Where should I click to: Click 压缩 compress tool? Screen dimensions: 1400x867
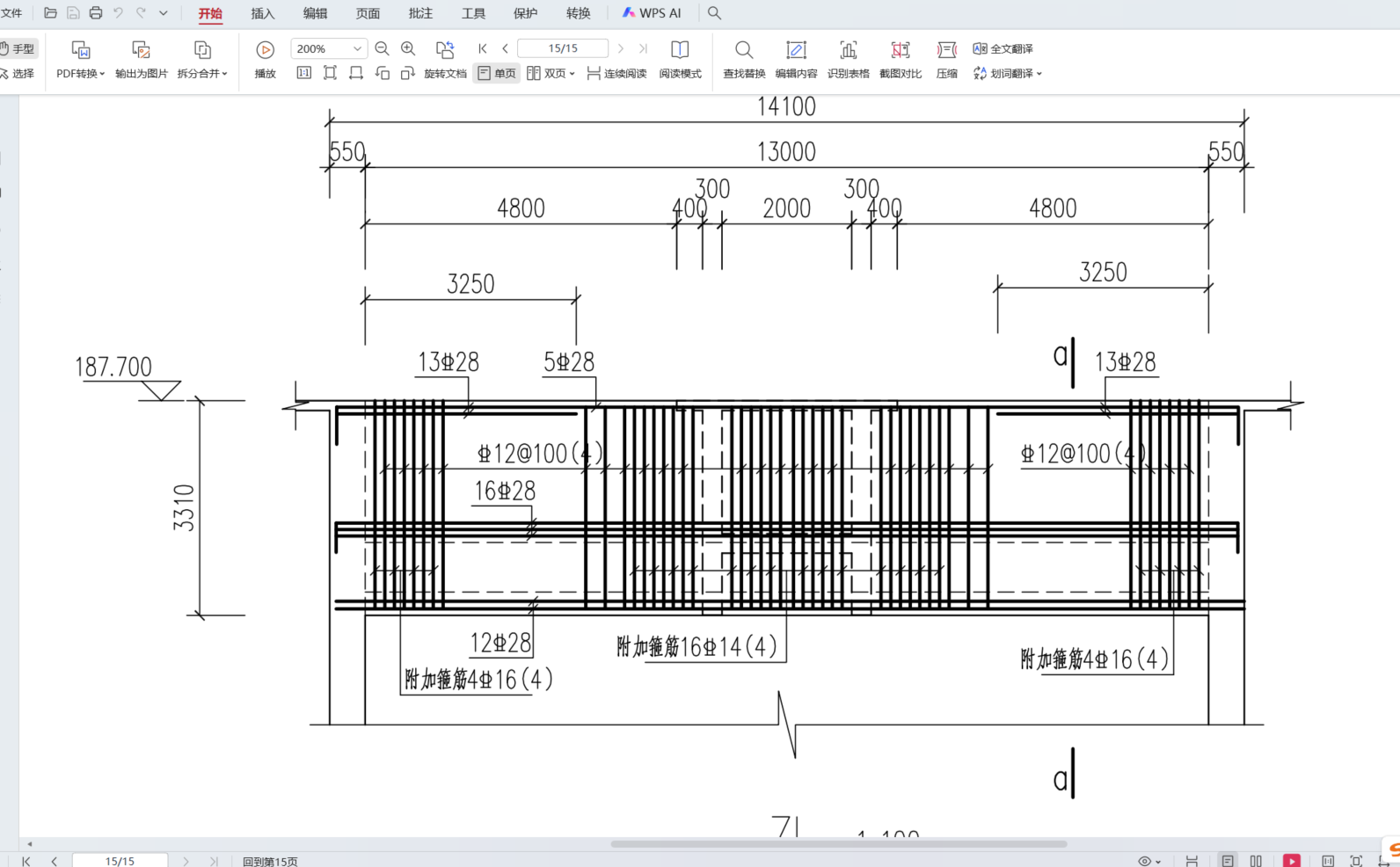(x=947, y=60)
